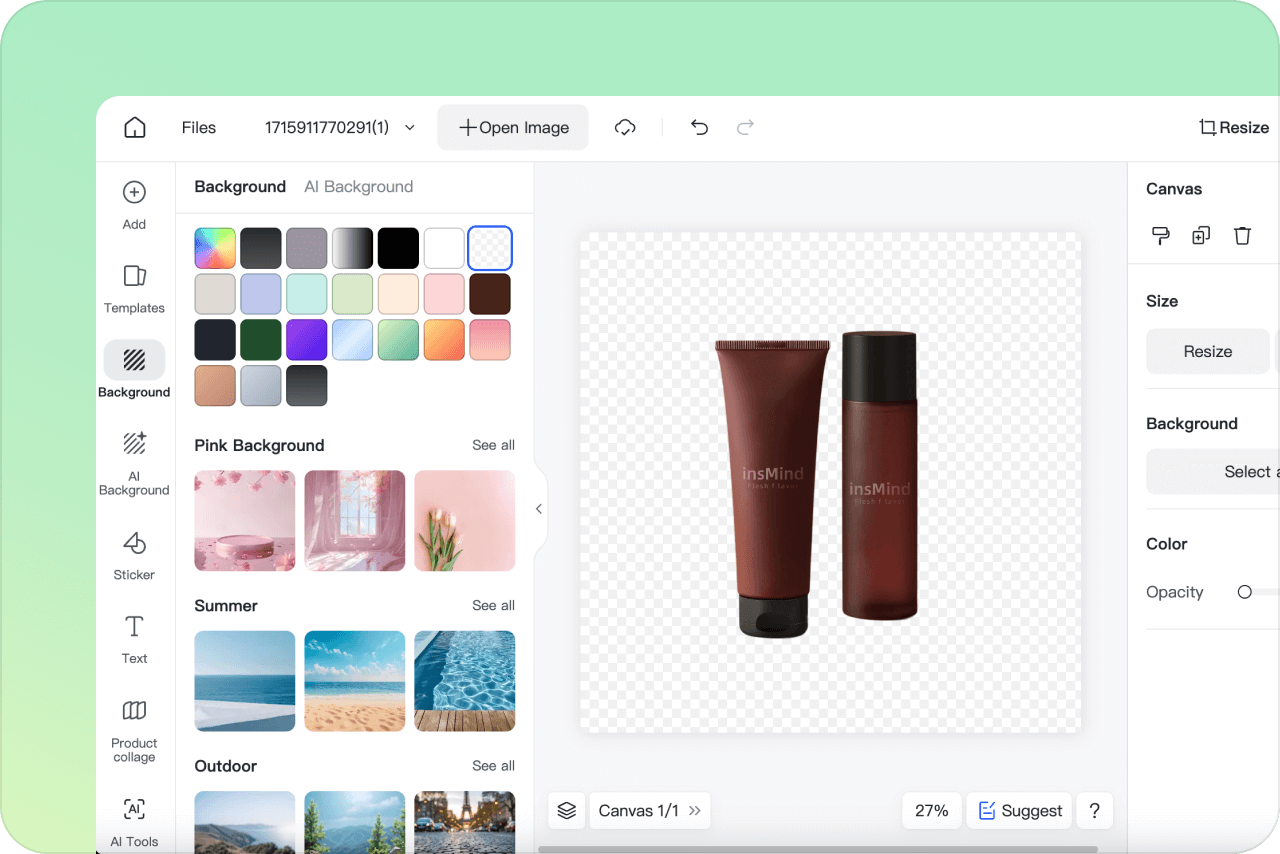Screen dimensions: 1280x854
Task: Delete the canvas with trash icon
Action: click(x=1242, y=235)
